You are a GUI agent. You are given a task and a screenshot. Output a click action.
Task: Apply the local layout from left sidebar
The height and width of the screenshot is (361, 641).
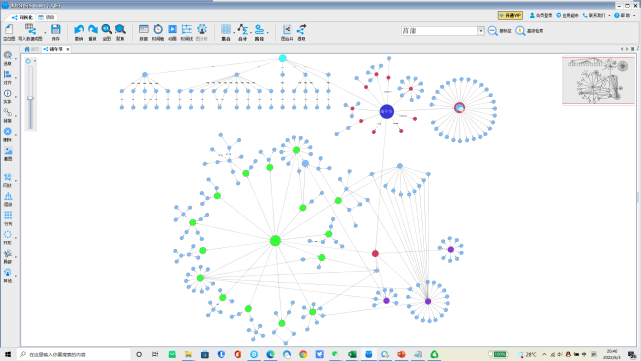pyautogui.click(x=7, y=254)
